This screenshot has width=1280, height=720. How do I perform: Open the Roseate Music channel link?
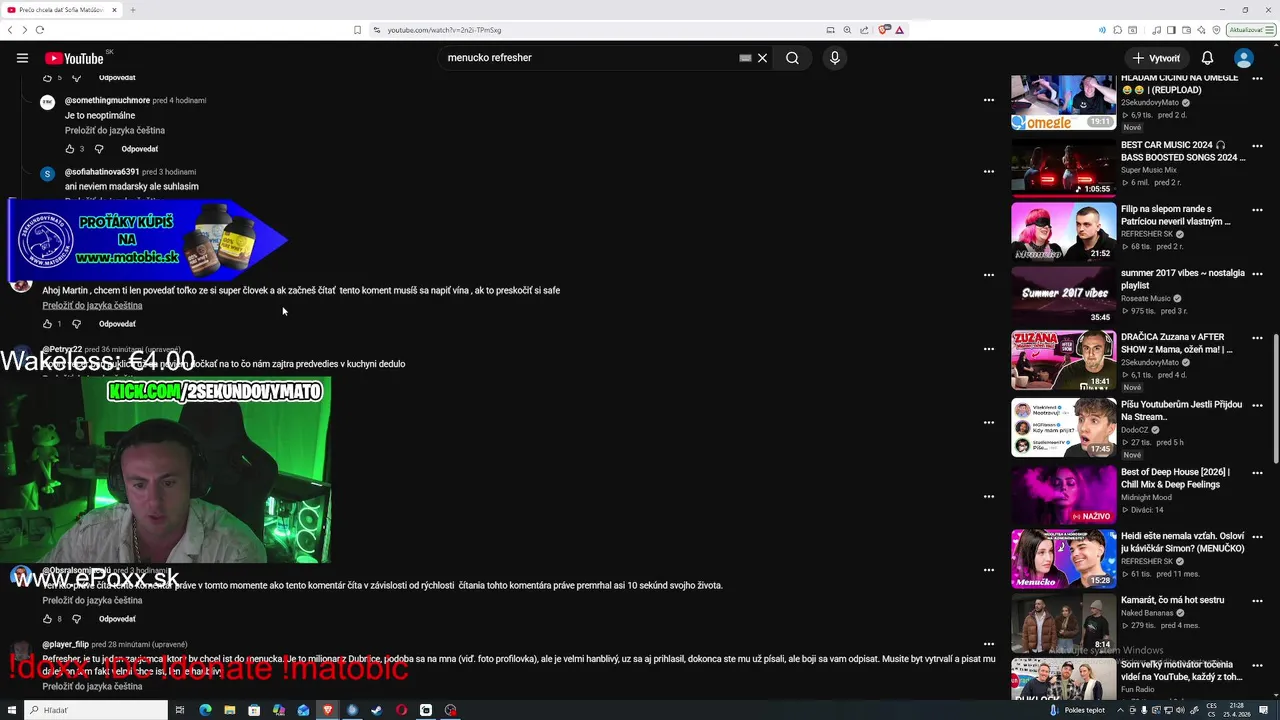1146,298
